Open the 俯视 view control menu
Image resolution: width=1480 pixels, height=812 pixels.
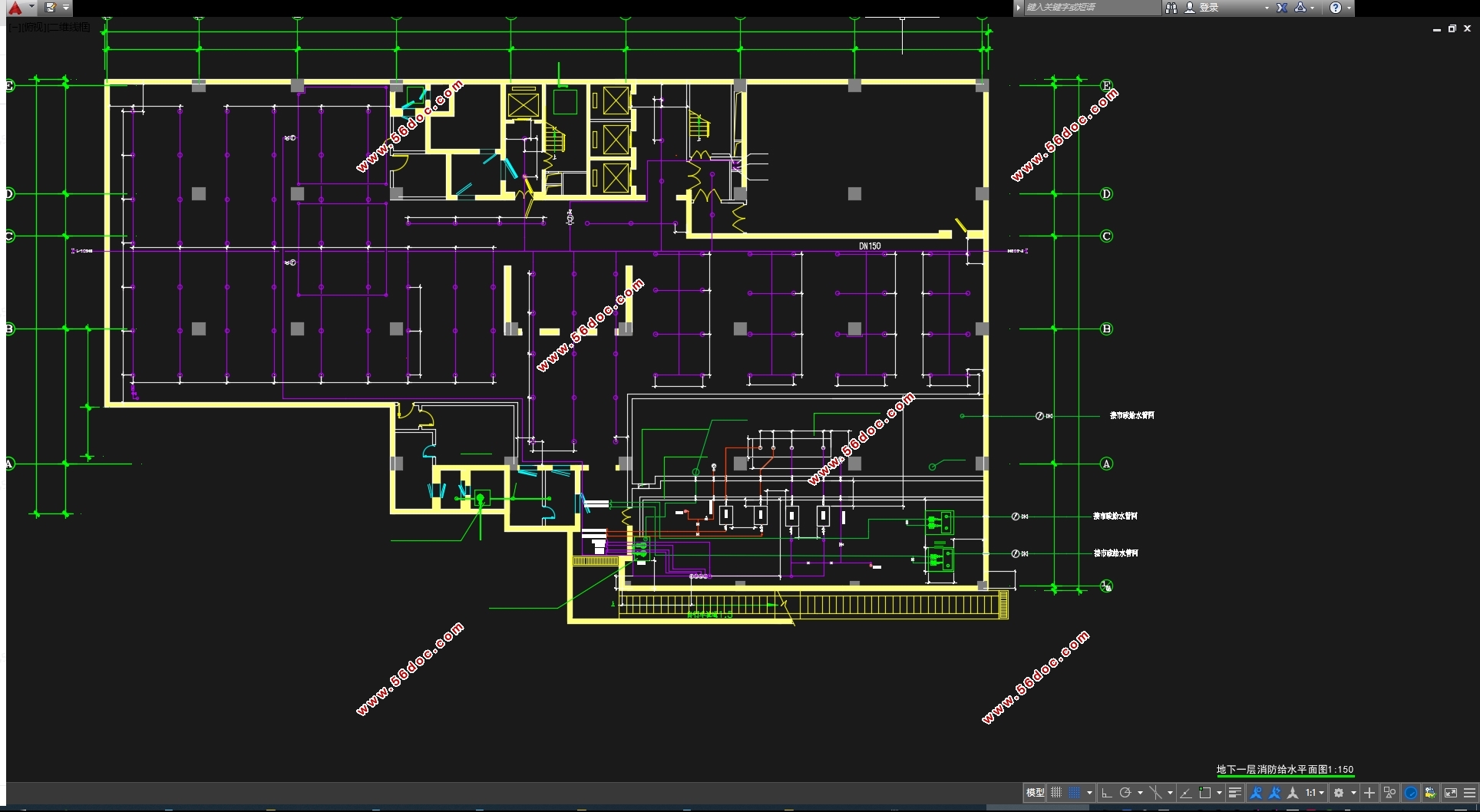(34, 28)
